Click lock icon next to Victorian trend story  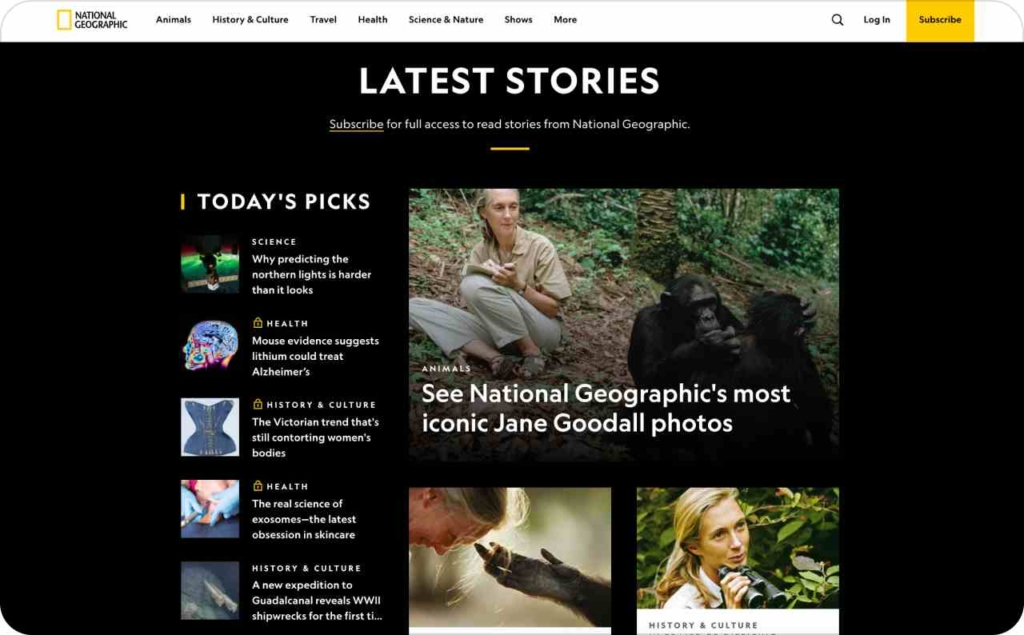point(257,404)
